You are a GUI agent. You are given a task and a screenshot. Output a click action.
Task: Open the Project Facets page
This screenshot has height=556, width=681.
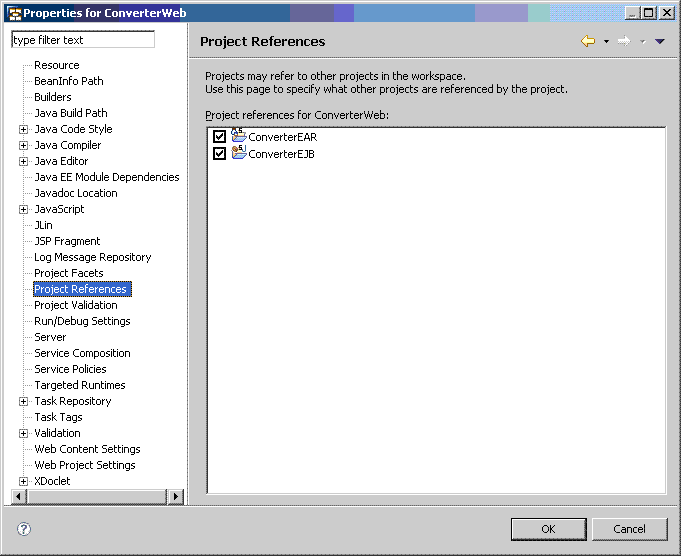click(x=68, y=273)
